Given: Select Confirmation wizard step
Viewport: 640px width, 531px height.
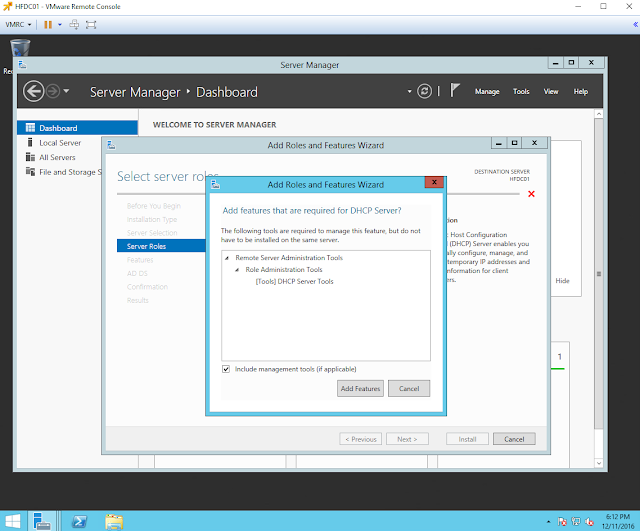Looking at the screenshot, I should click(x=147, y=287).
